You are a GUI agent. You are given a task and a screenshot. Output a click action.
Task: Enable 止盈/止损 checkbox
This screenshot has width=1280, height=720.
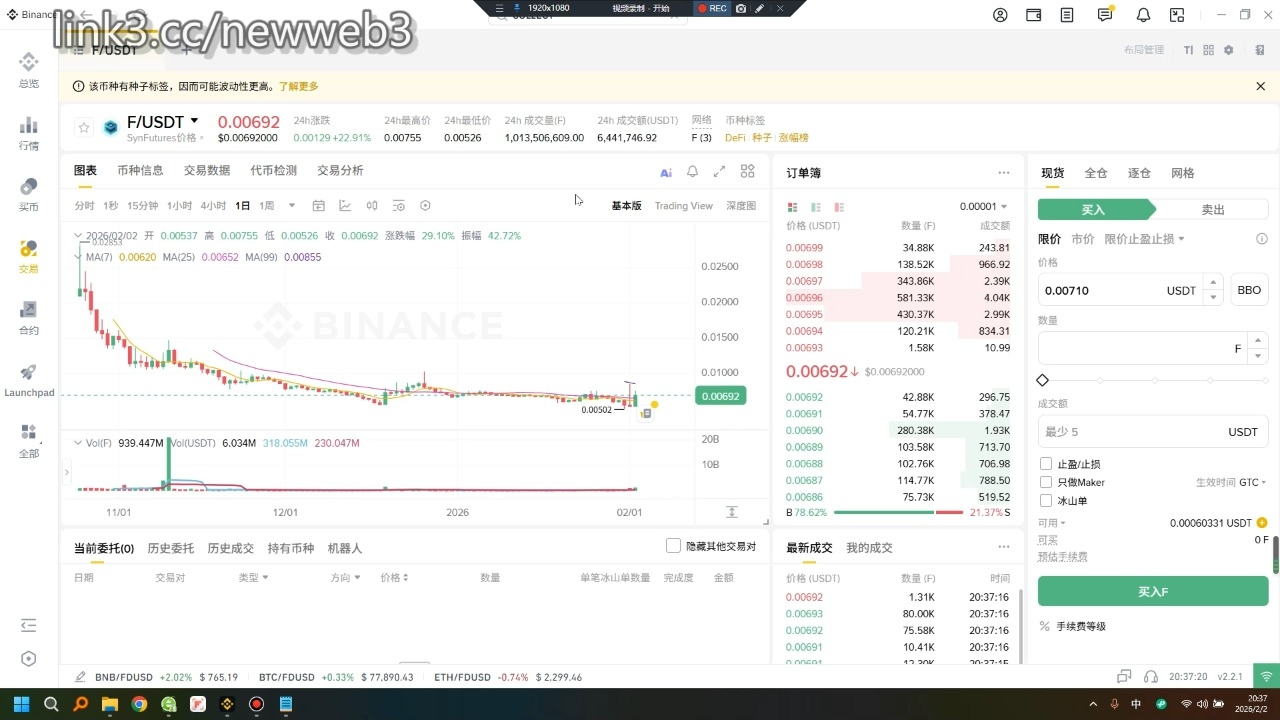1046,464
